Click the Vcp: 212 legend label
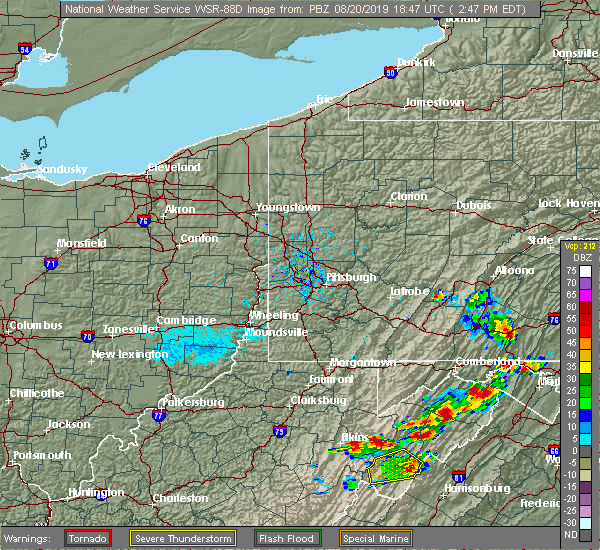This screenshot has width=600, height=550. 580,246
